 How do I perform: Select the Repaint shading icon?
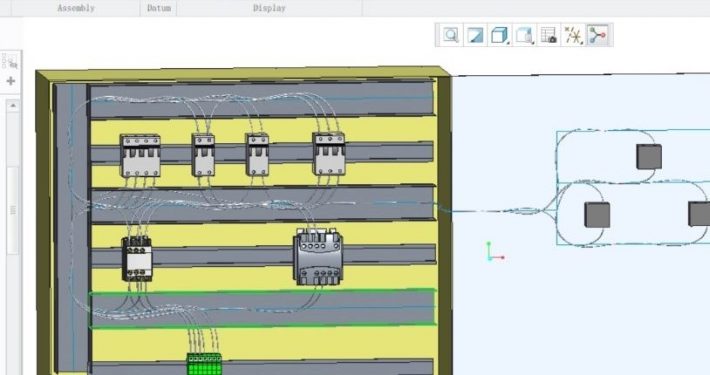coord(475,35)
